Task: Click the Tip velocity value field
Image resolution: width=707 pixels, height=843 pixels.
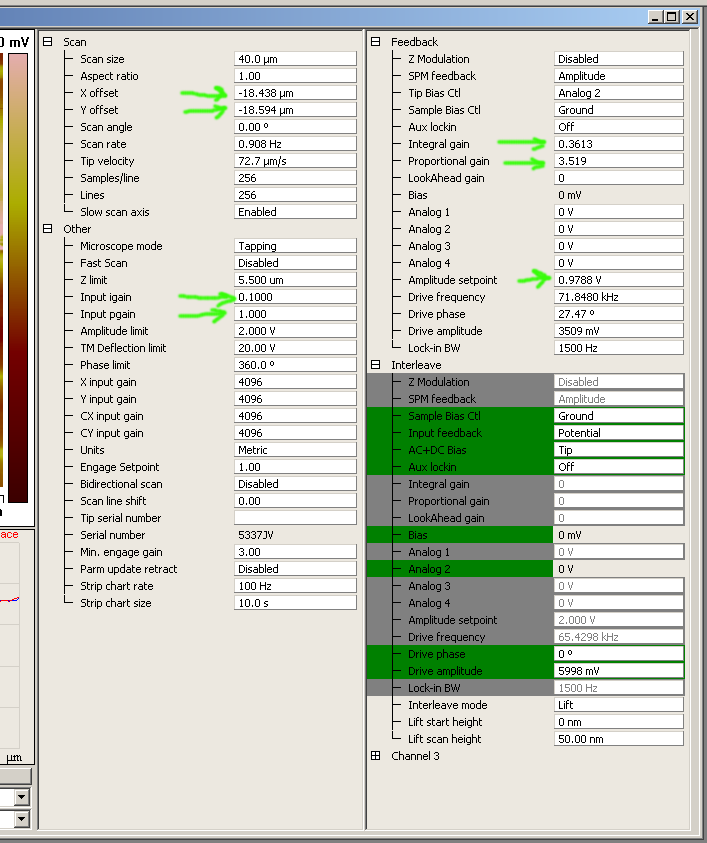Action: tap(295, 161)
